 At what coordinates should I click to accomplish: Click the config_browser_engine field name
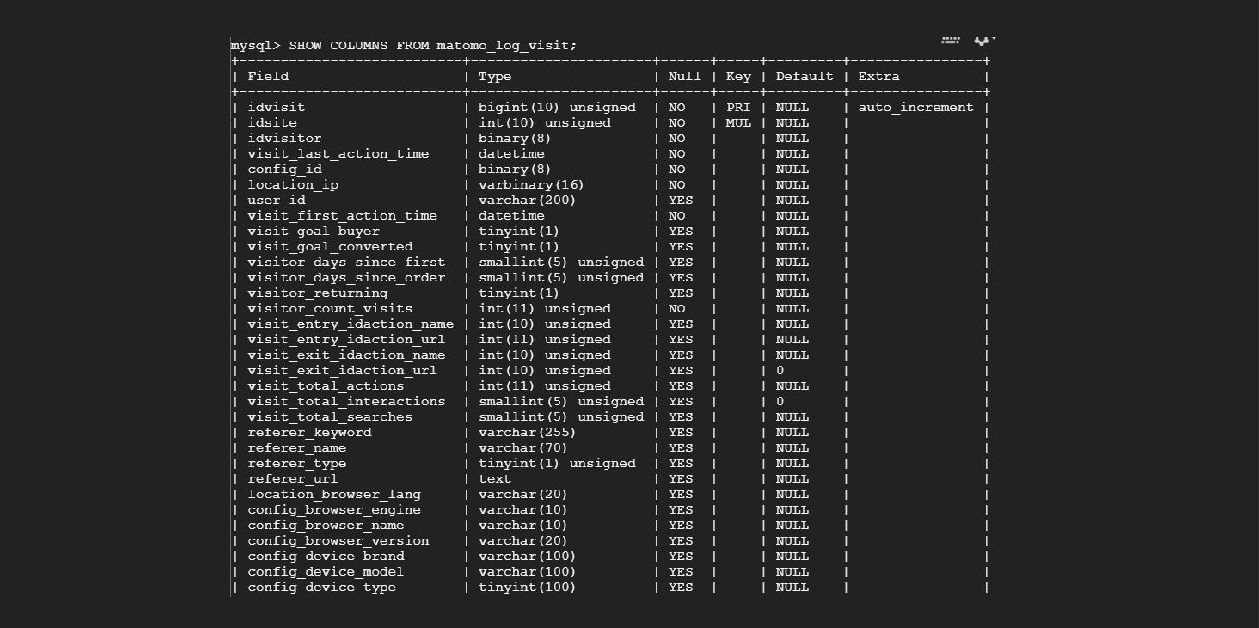click(334, 510)
